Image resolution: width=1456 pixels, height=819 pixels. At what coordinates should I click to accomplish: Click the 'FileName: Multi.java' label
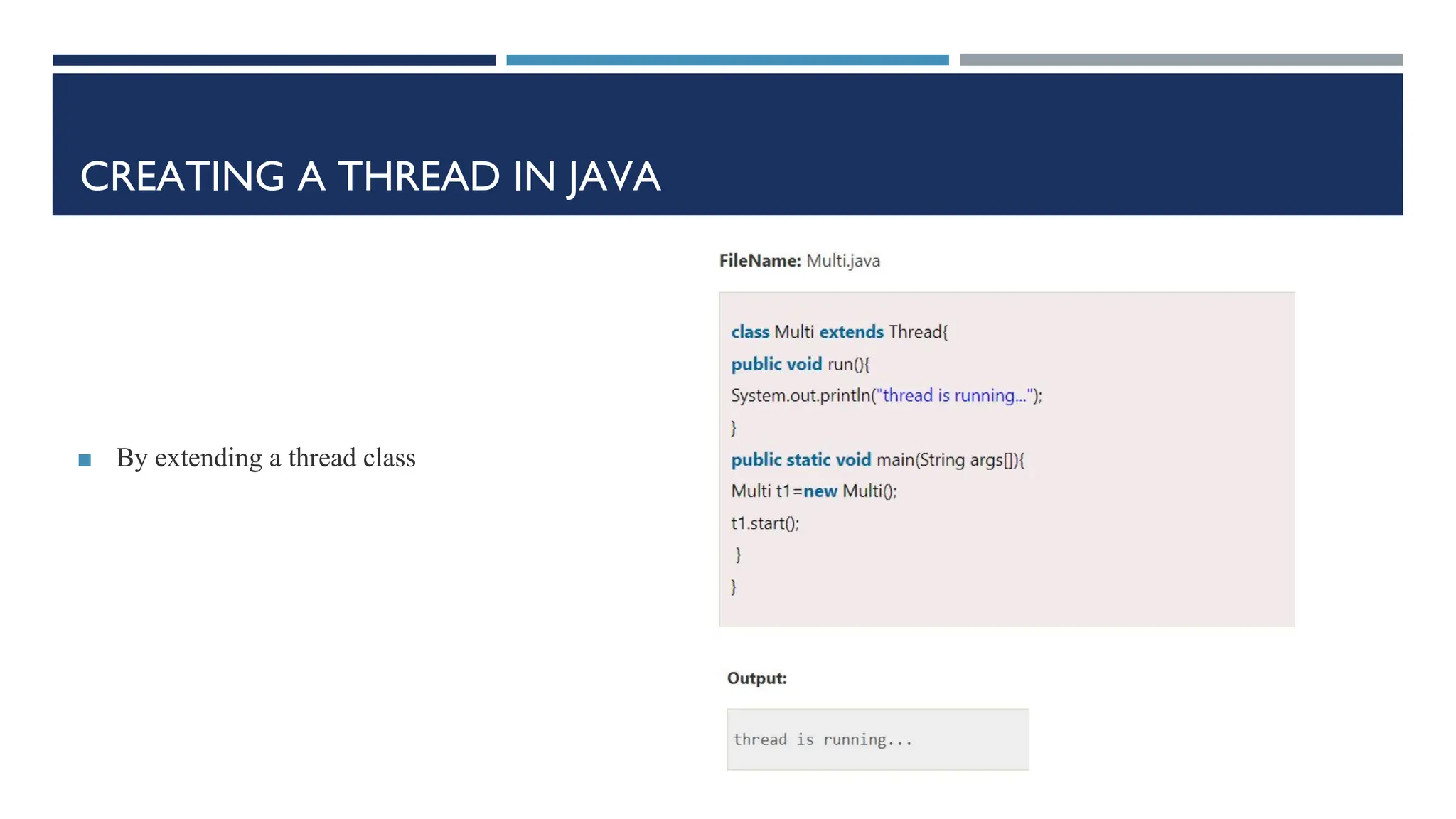[800, 261]
